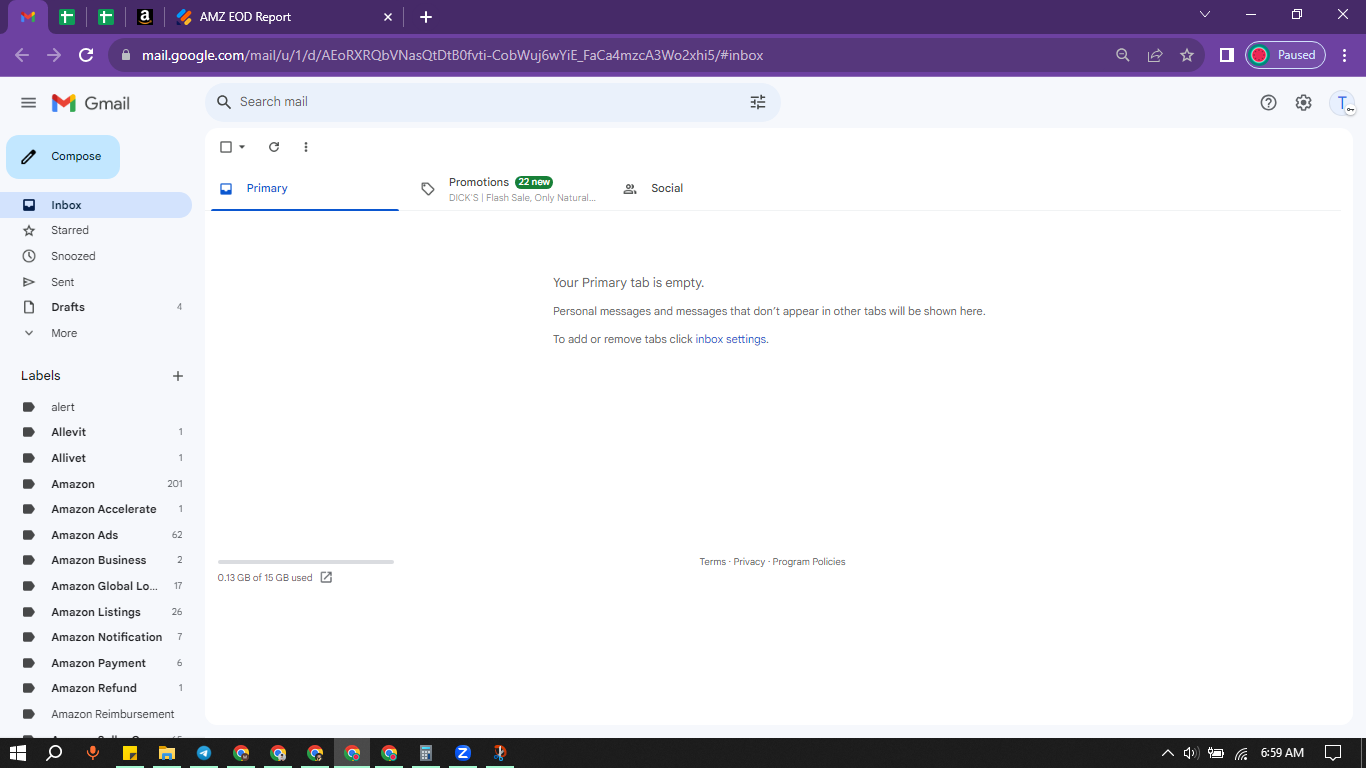Open the Snoozed folder
Screen dimensions: 1366x768
(96, 256)
